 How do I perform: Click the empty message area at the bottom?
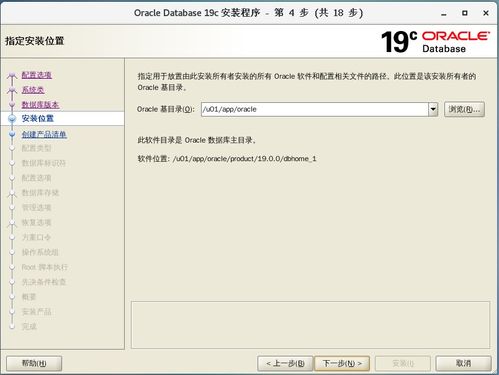click(310, 325)
